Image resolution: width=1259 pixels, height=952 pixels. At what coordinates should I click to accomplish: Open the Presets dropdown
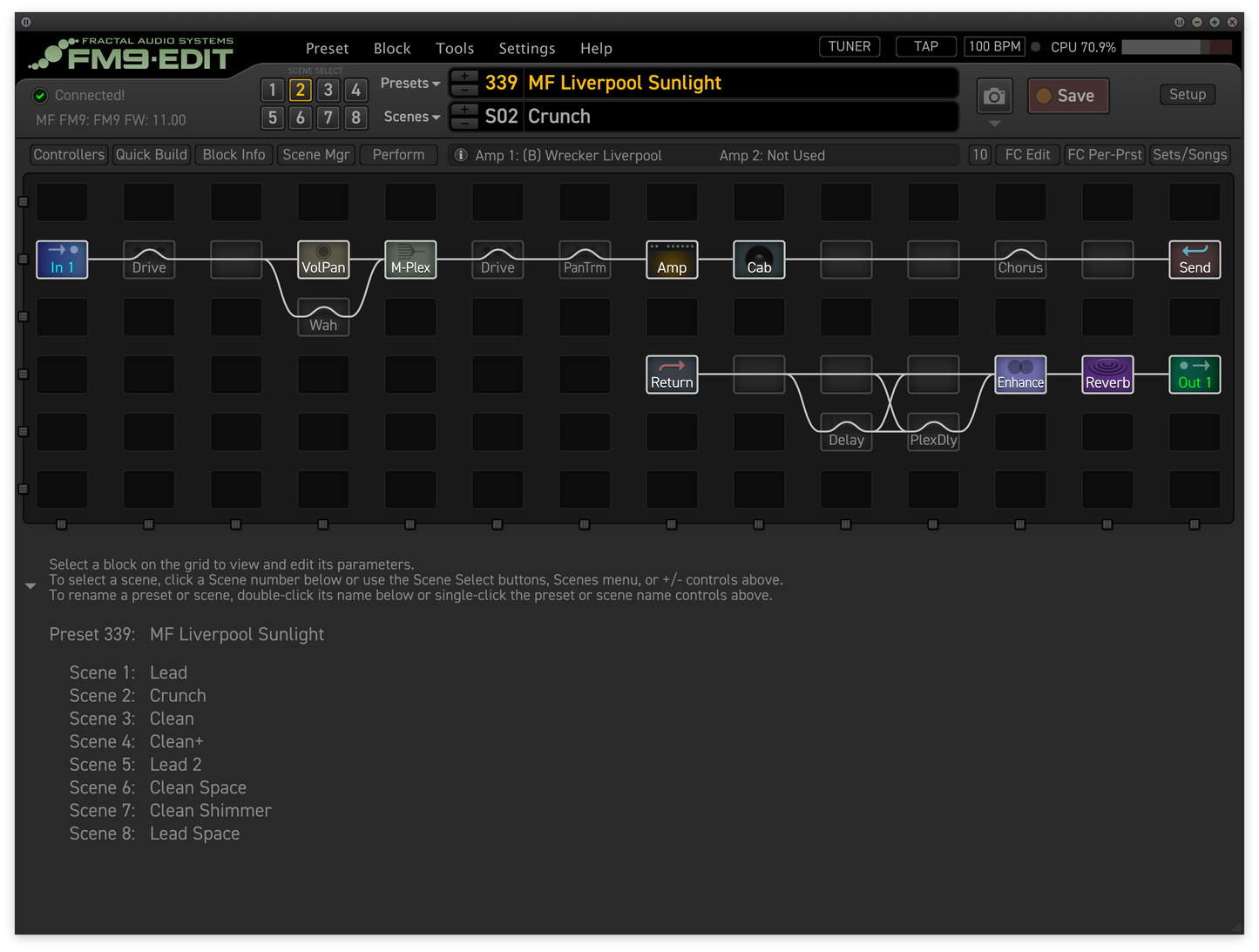coord(410,84)
